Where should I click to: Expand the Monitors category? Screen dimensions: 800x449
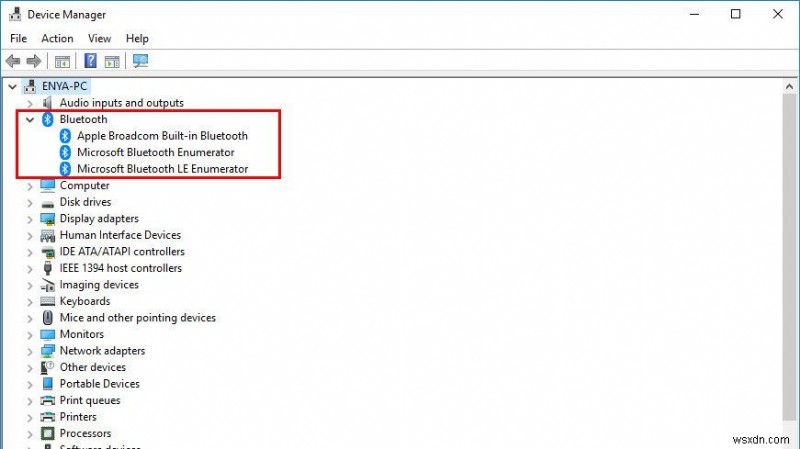point(30,335)
